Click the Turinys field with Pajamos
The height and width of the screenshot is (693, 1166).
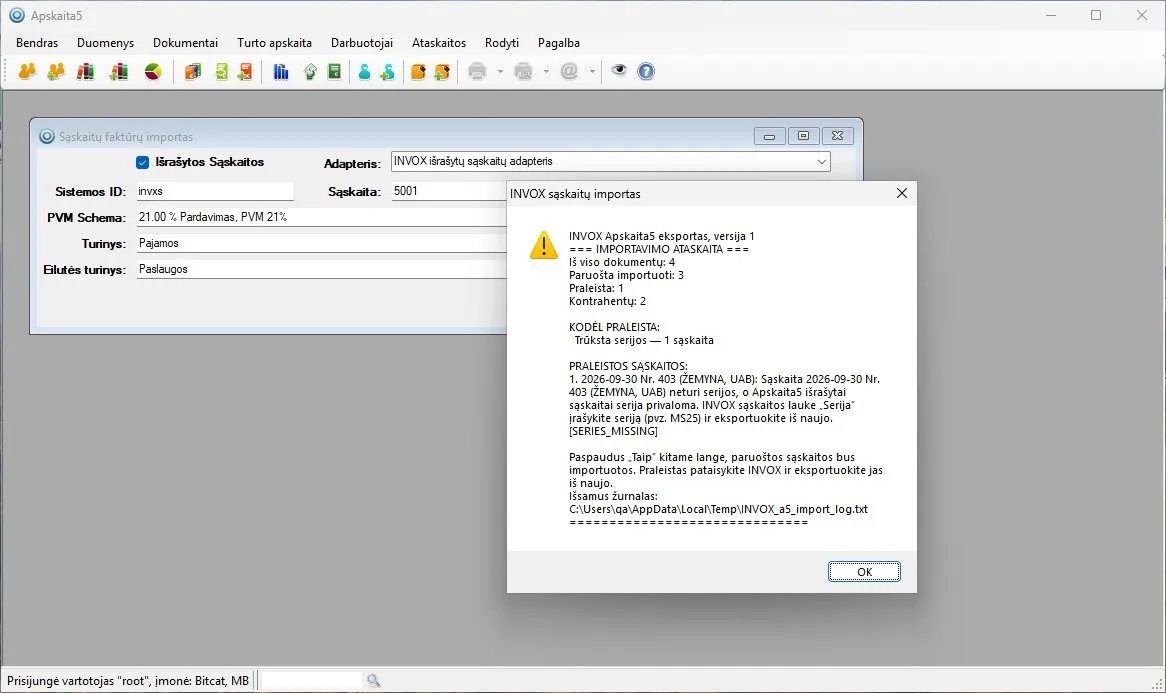pyautogui.click(x=321, y=243)
